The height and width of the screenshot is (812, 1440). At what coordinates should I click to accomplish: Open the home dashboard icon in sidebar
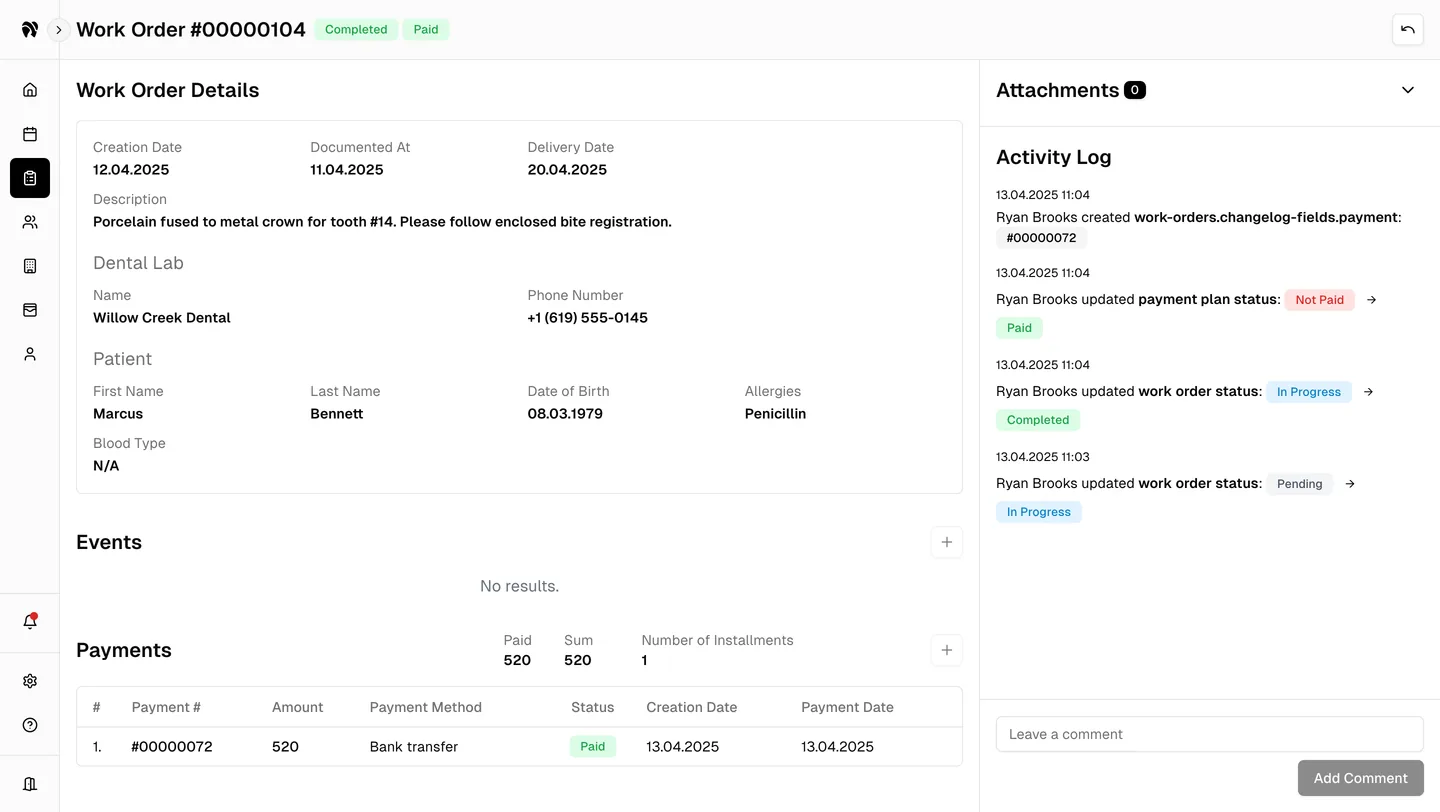(30, 90)
